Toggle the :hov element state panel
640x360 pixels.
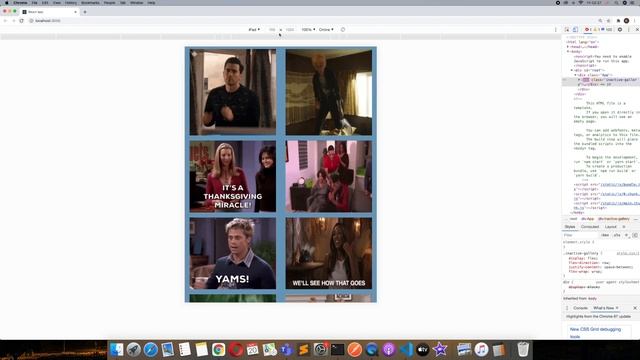(605, 235)
